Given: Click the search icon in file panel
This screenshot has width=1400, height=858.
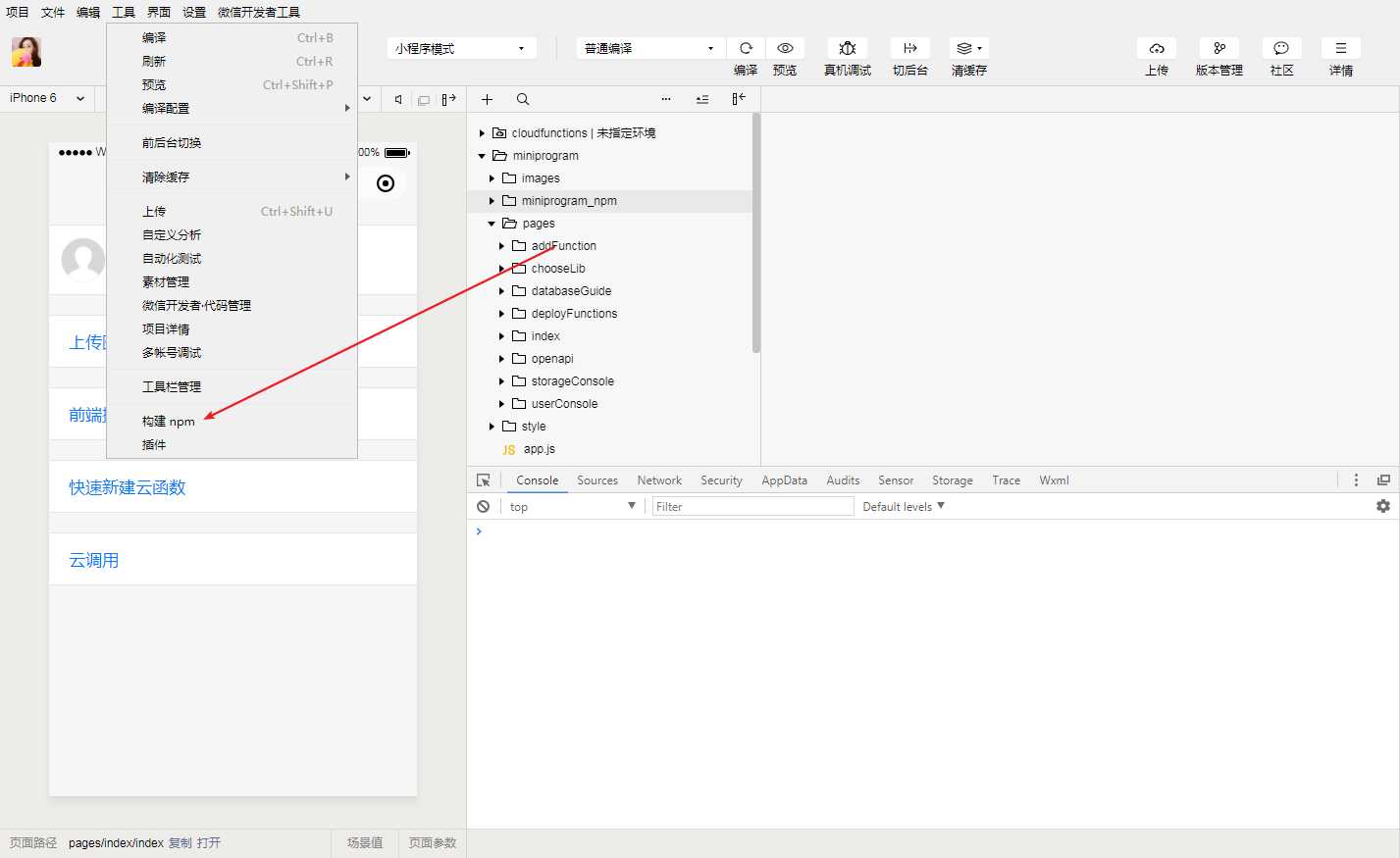Looking at the screenshot, I should [523, 99].
